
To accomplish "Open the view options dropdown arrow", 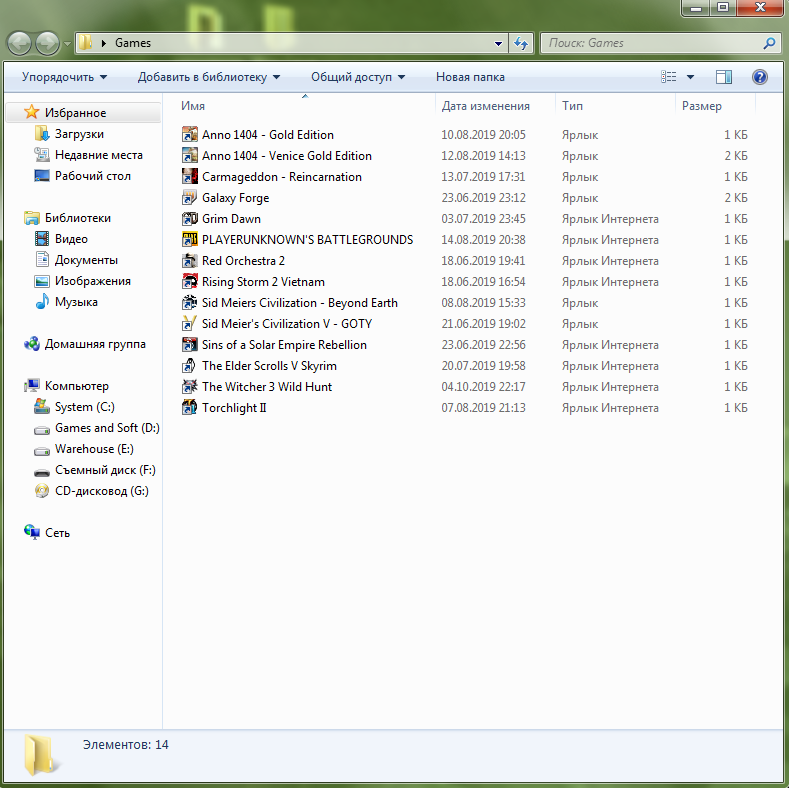I will click(x=690, y=77).
